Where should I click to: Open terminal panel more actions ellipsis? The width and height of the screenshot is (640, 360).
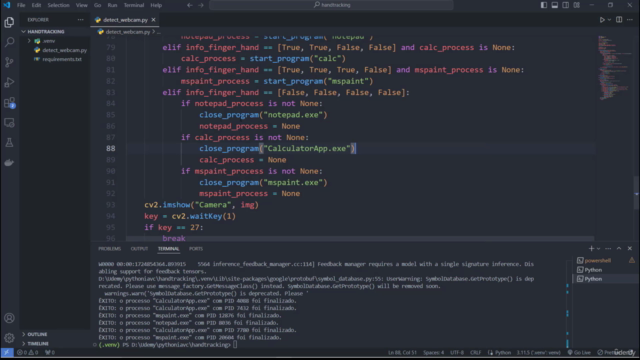[608, 248]
